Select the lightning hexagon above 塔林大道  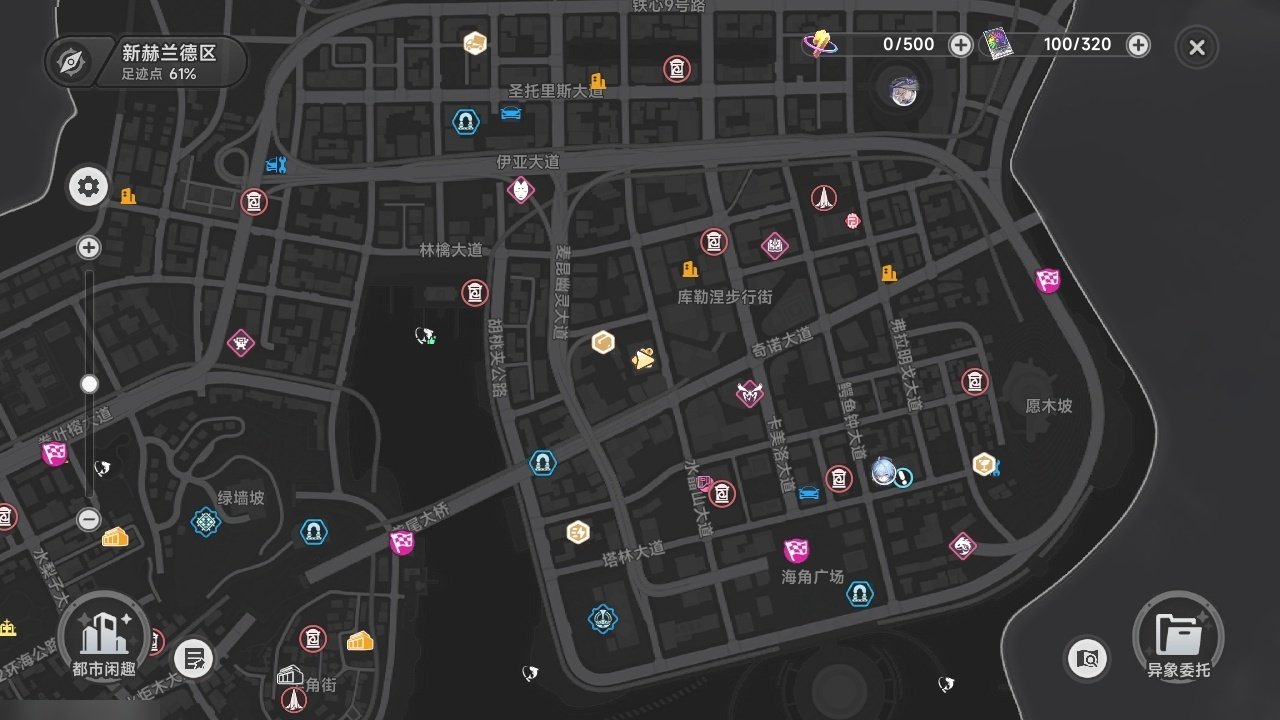coord(578,532)
